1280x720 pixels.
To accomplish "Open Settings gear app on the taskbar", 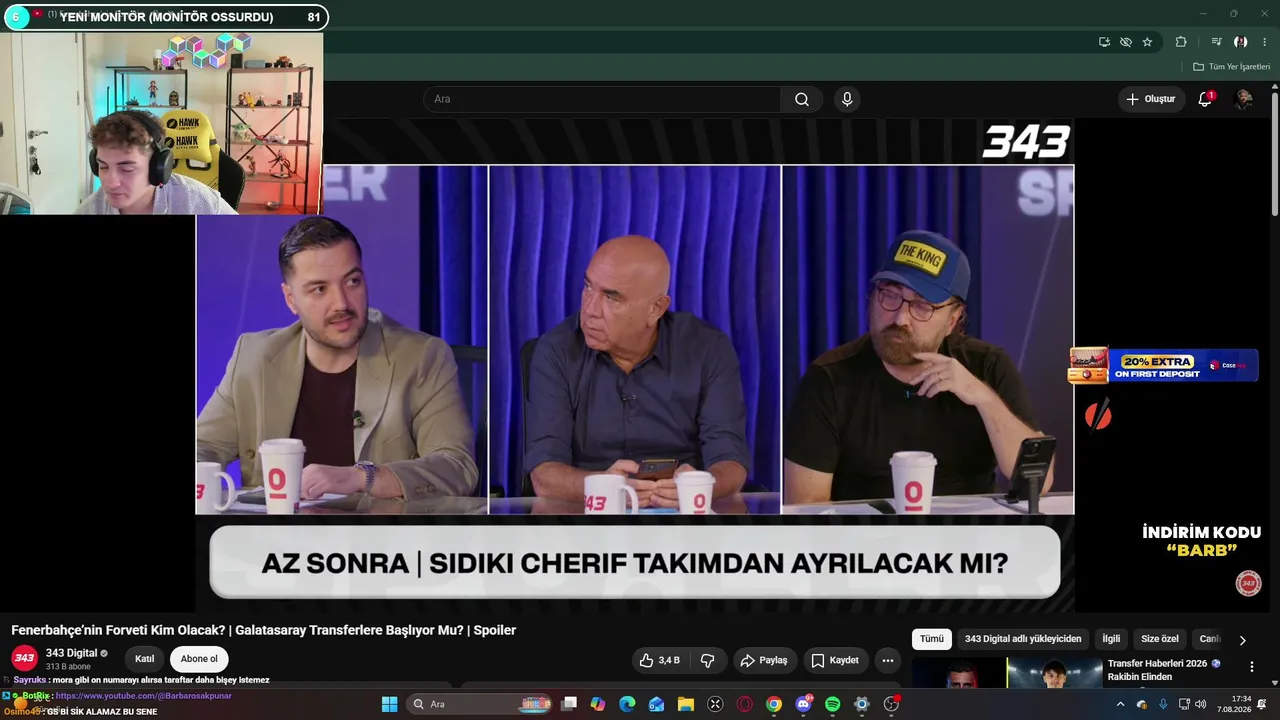I will 862,704.
